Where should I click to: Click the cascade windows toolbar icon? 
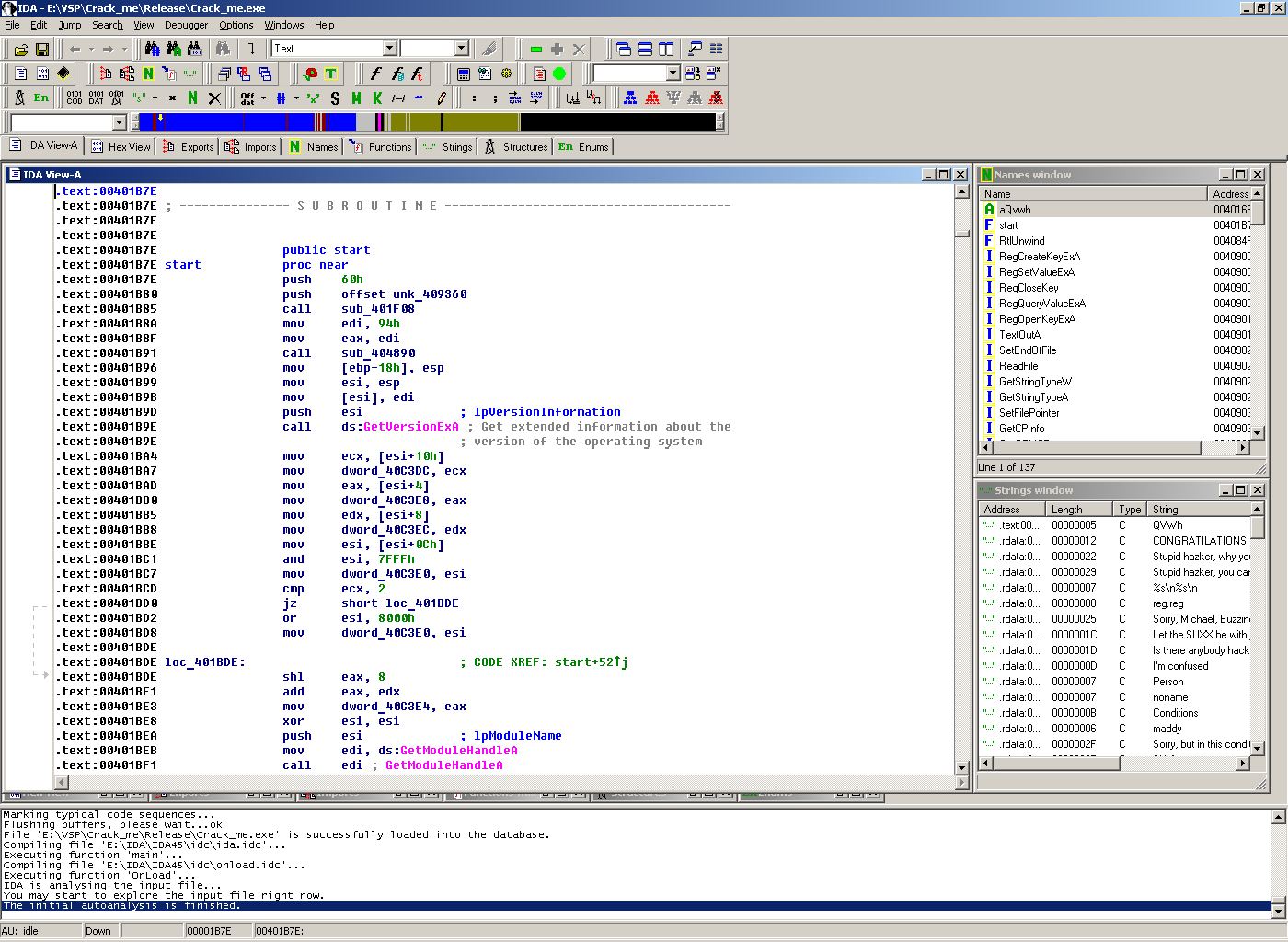(x=623, y=50)
